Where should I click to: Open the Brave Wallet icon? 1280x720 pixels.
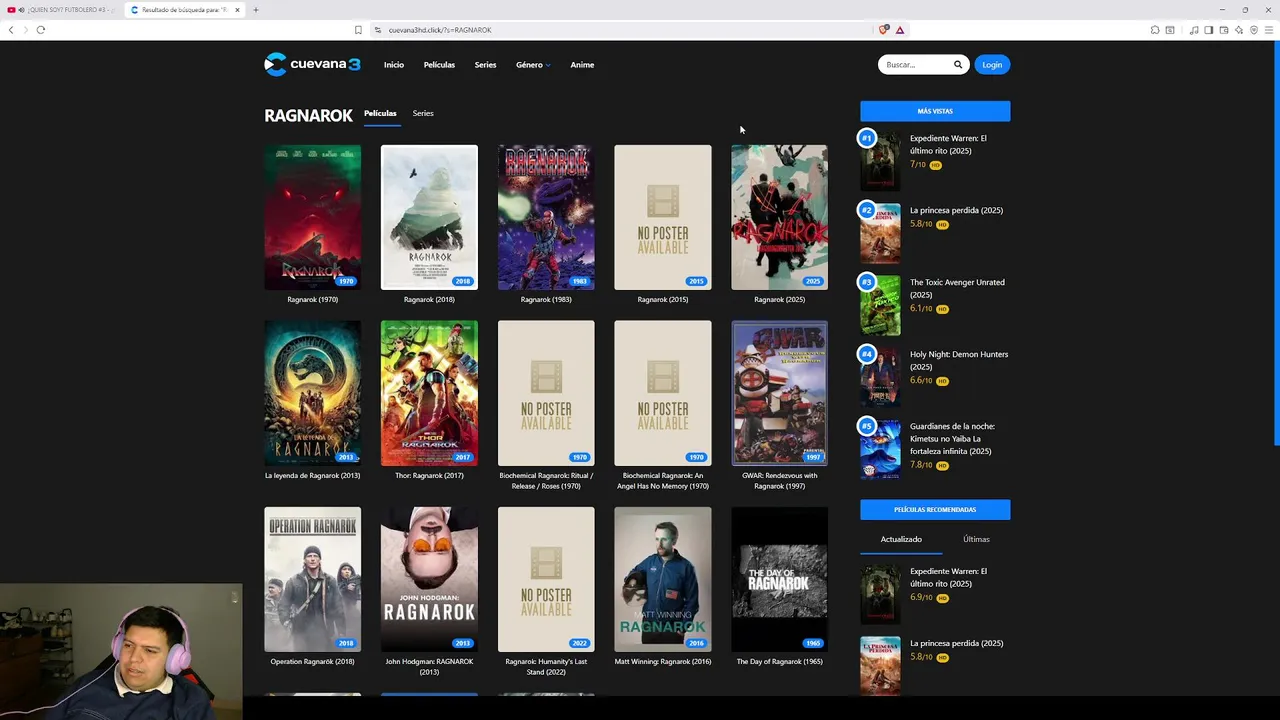click(1224, 30)
